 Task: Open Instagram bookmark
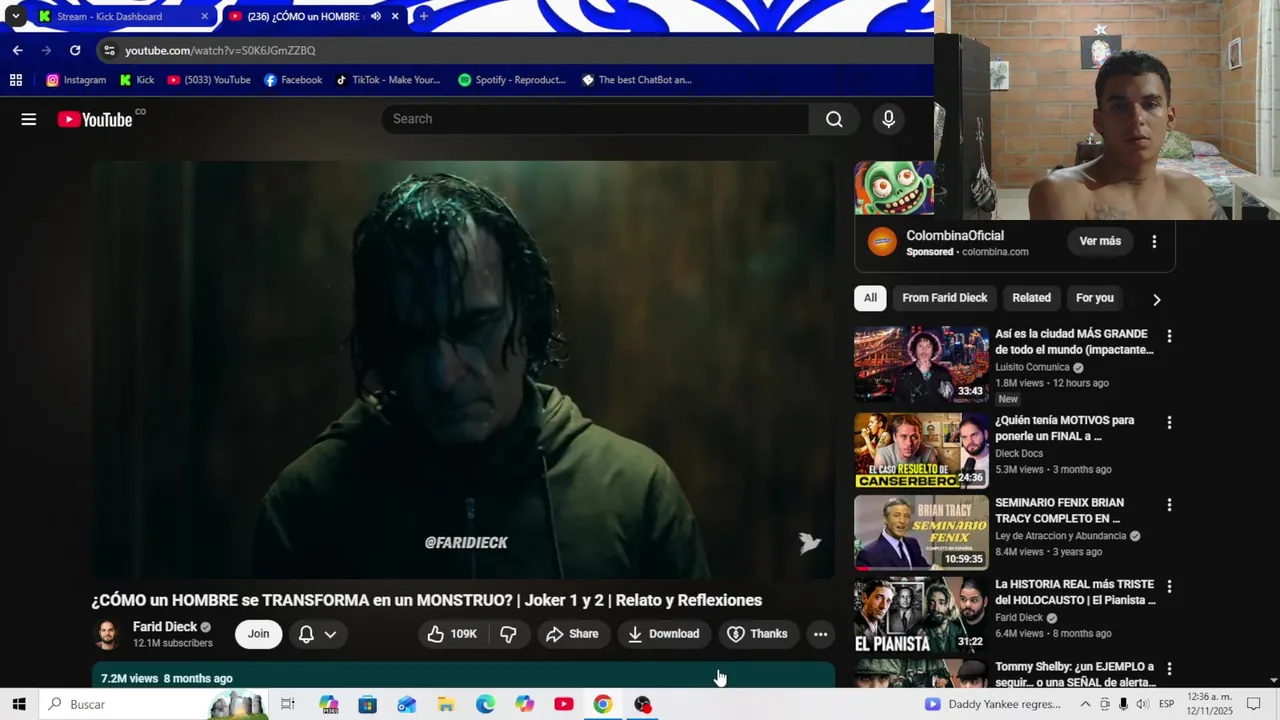pos(76,80)
